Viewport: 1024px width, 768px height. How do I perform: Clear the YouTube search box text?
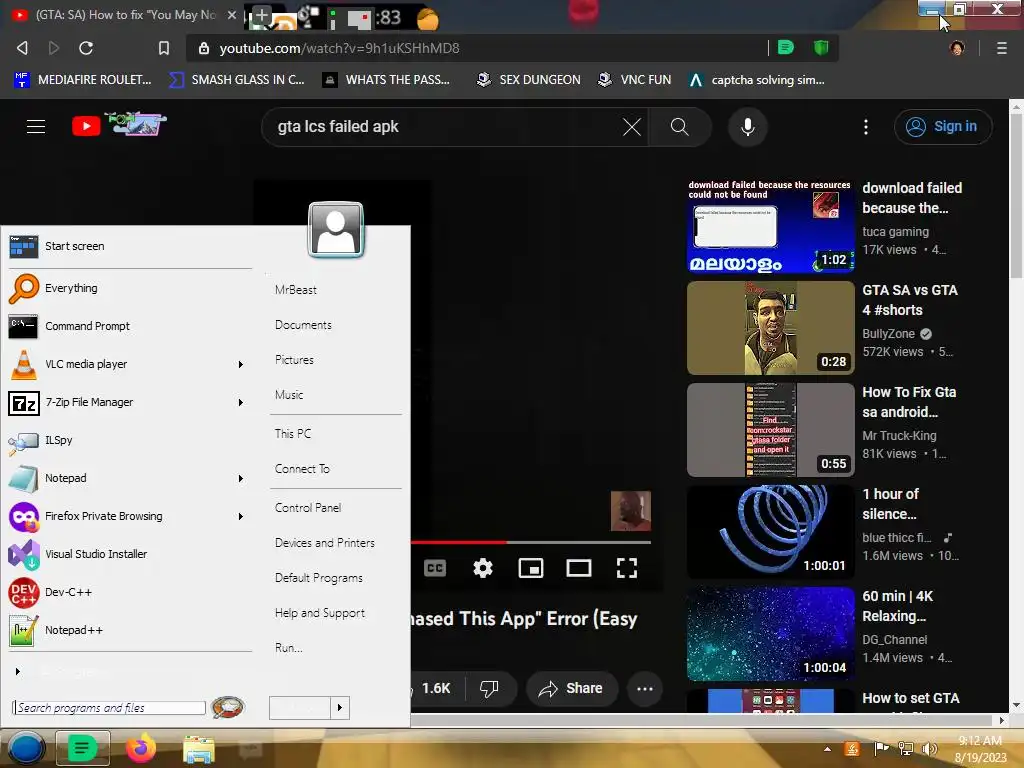632,127
